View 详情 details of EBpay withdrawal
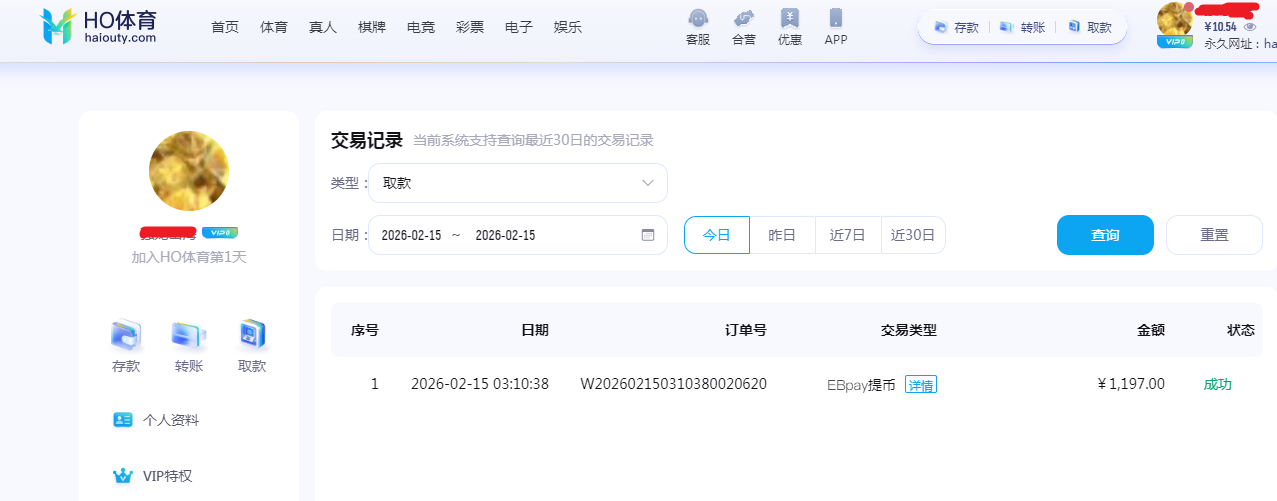The image size is (1277, 501). point(921,385)
